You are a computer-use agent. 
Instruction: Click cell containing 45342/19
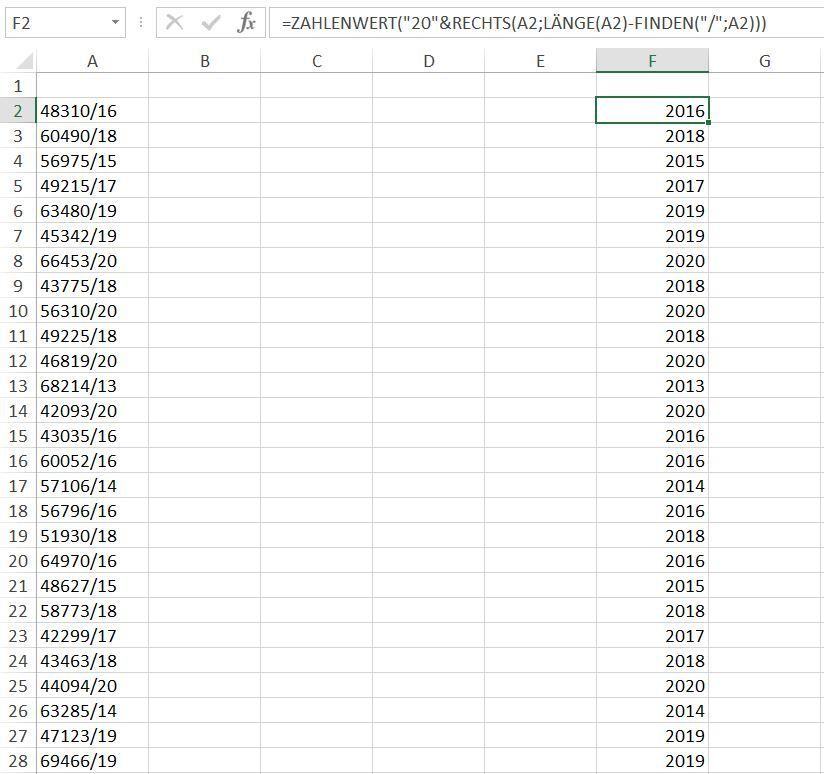tap(92, 235)
